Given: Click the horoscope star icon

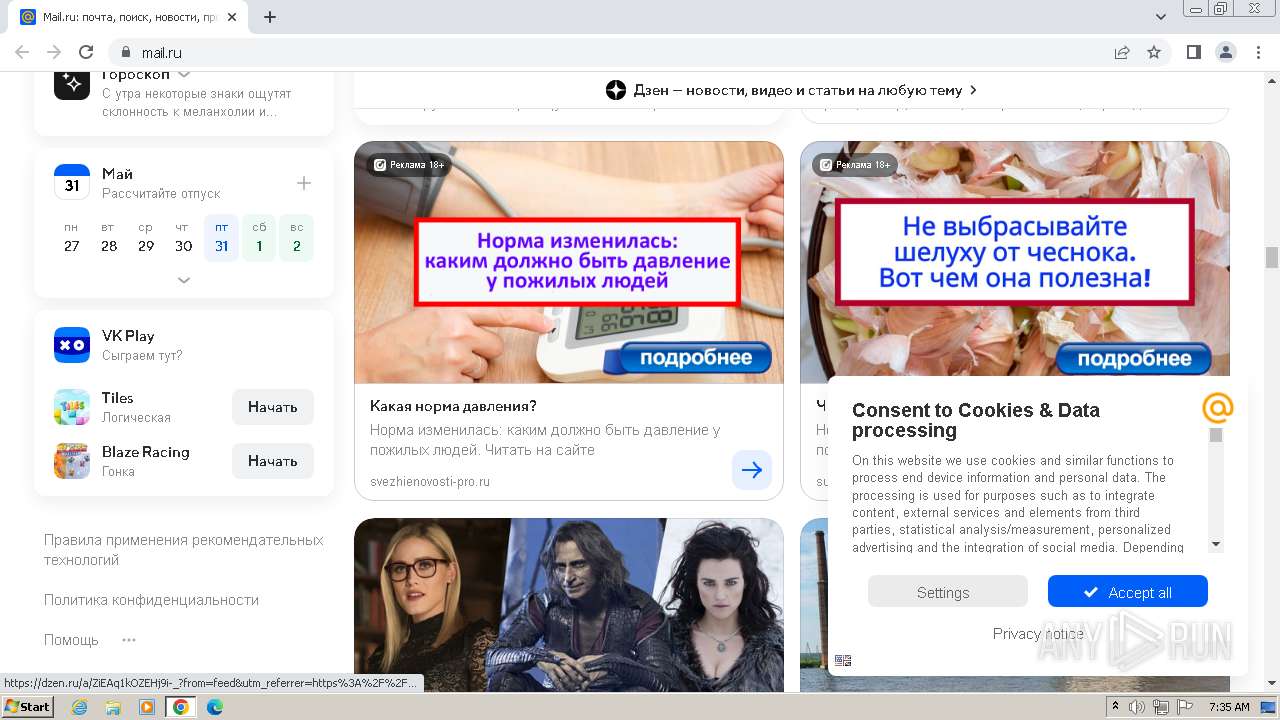Looking at the screenshot, I should (72, 83).
